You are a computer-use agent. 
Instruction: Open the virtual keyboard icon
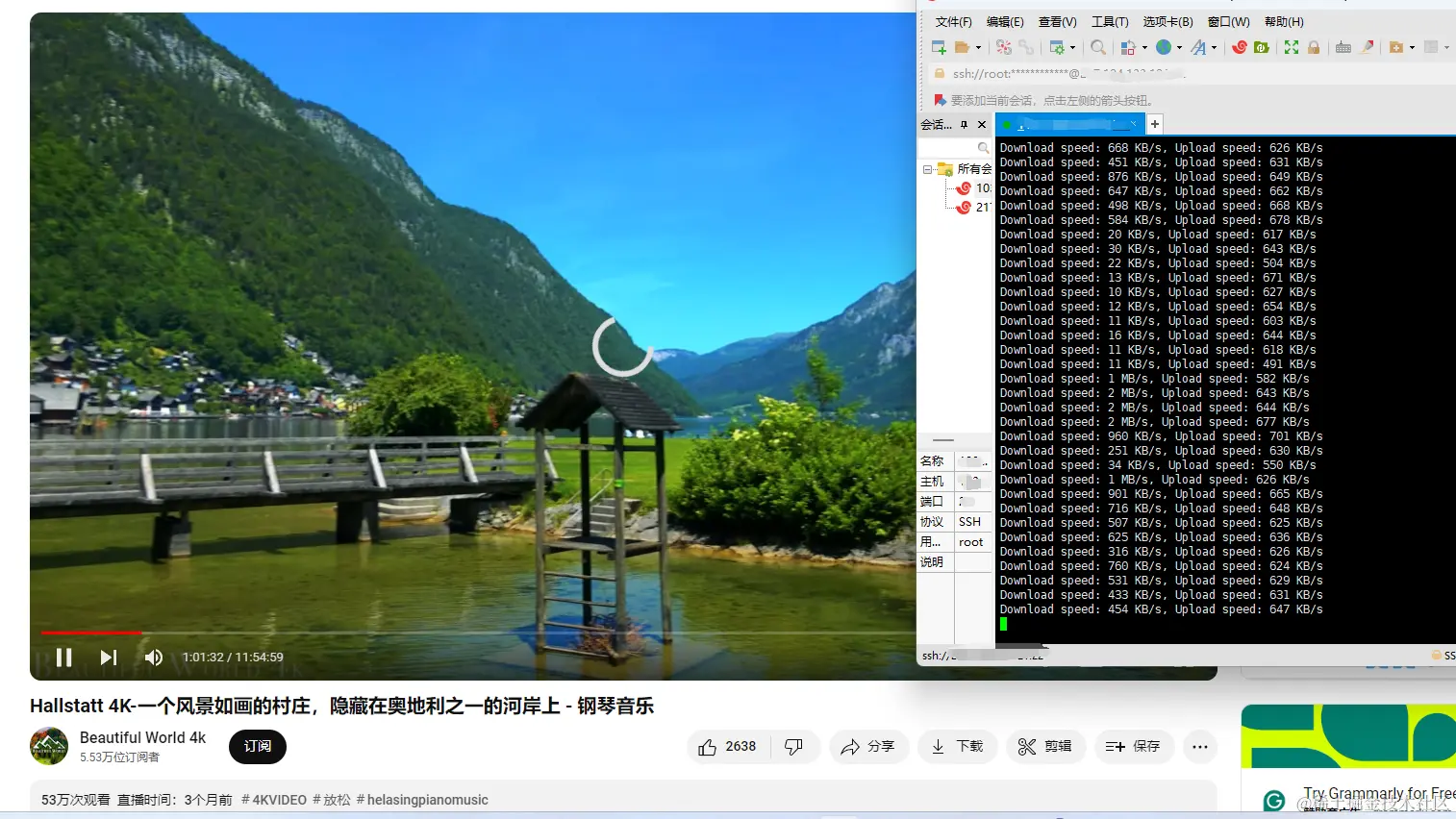(1343, 46)
